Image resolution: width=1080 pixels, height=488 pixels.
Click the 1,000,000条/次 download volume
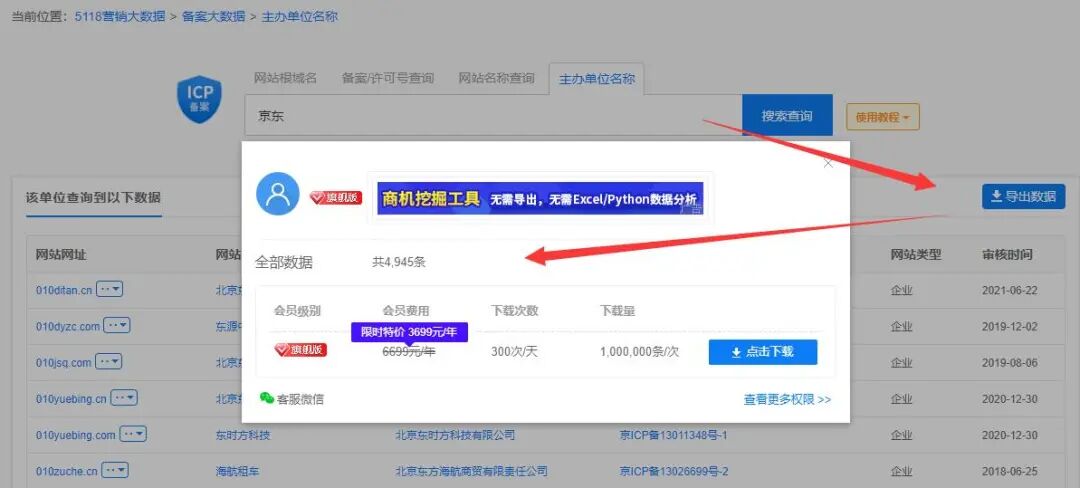[x=639, y=352]
